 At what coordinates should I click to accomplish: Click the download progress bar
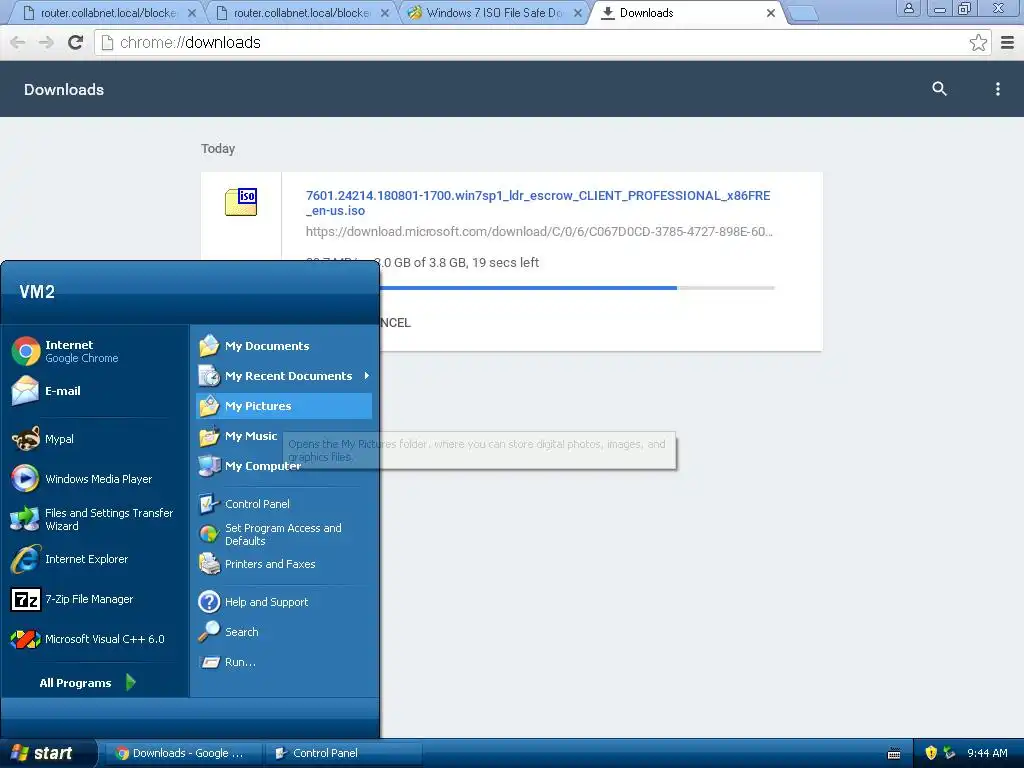coord(577,287)
